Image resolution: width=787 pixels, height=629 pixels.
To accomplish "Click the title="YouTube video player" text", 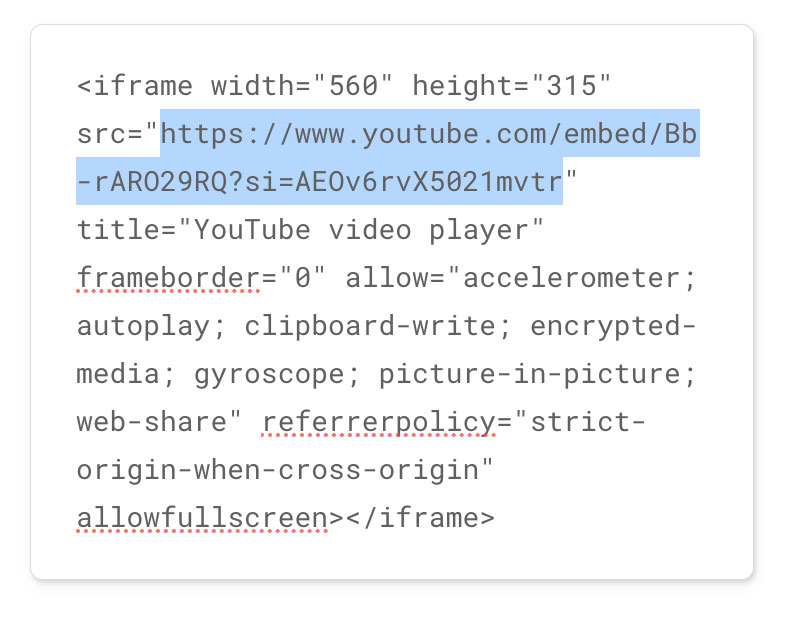I will pyautogui.click(x=310, y=230).
